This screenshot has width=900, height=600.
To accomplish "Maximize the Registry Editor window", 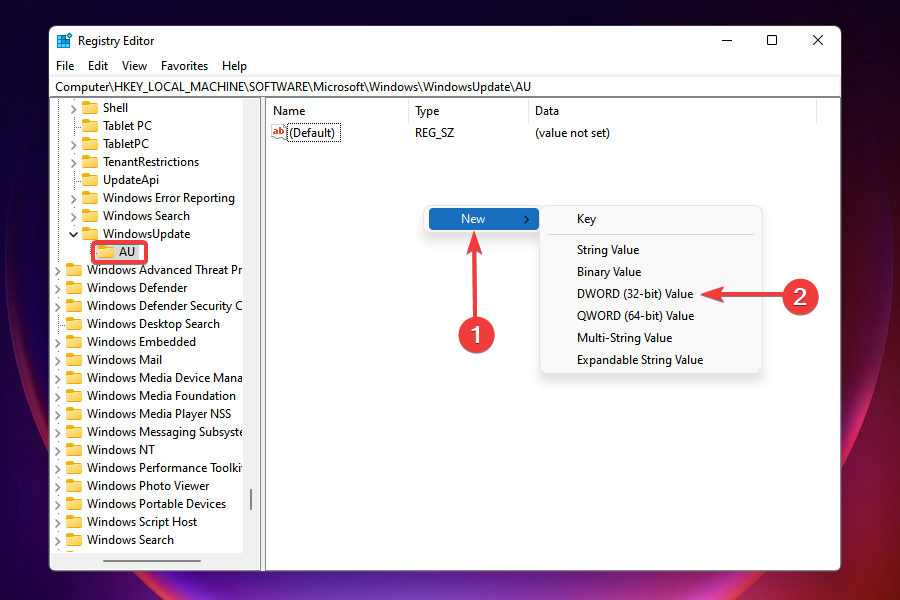I will 772,40.
